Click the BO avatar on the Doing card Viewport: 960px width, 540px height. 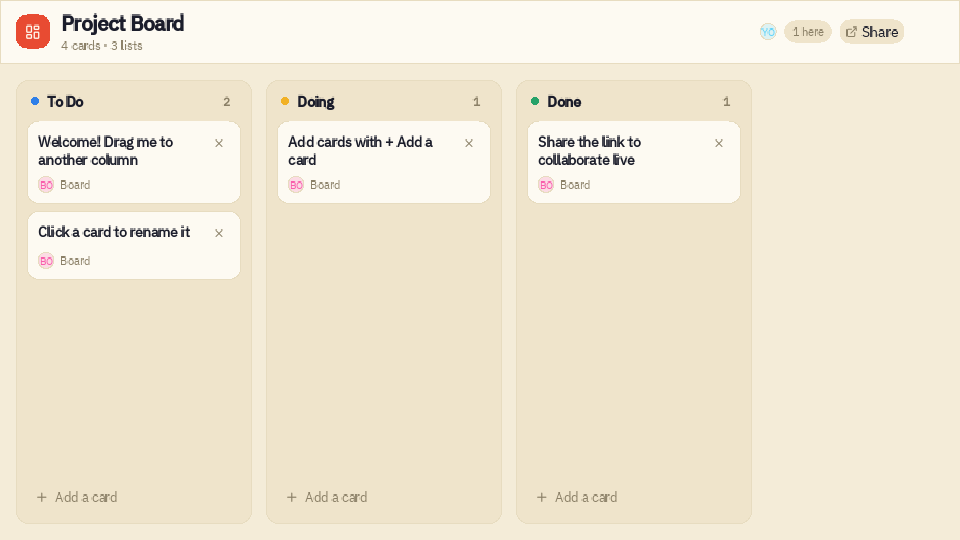296,185
